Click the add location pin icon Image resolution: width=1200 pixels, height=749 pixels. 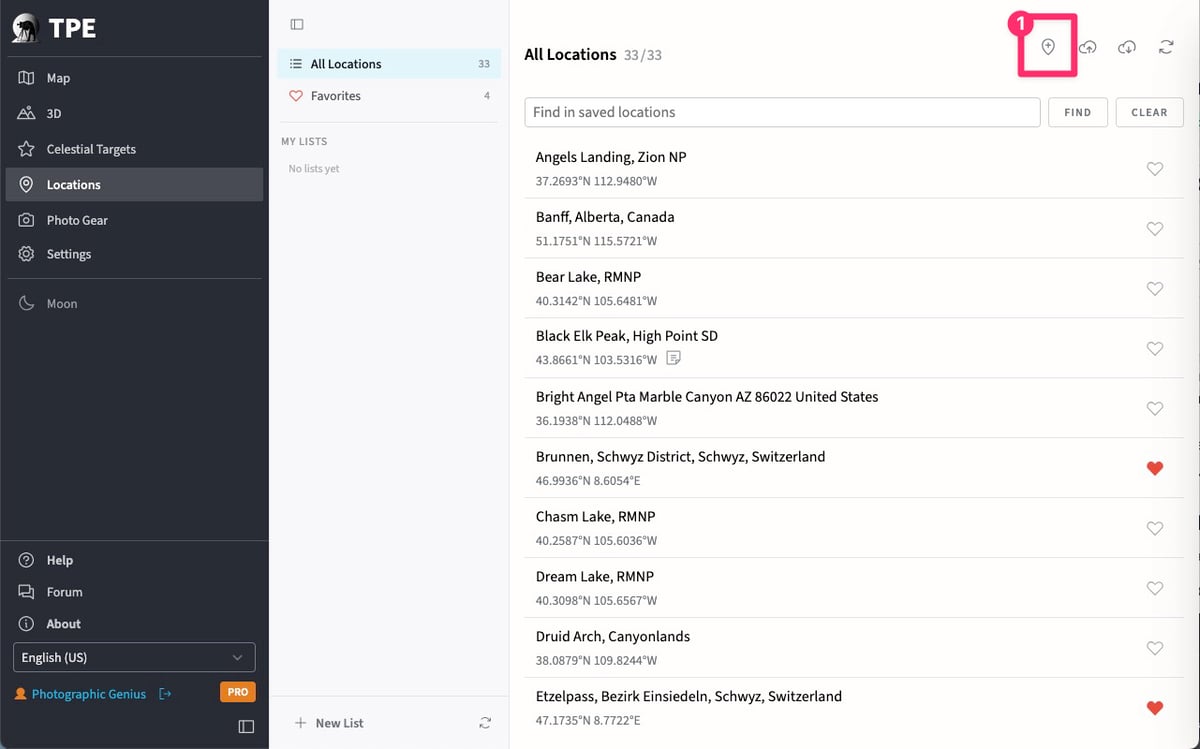(1048, 47)
